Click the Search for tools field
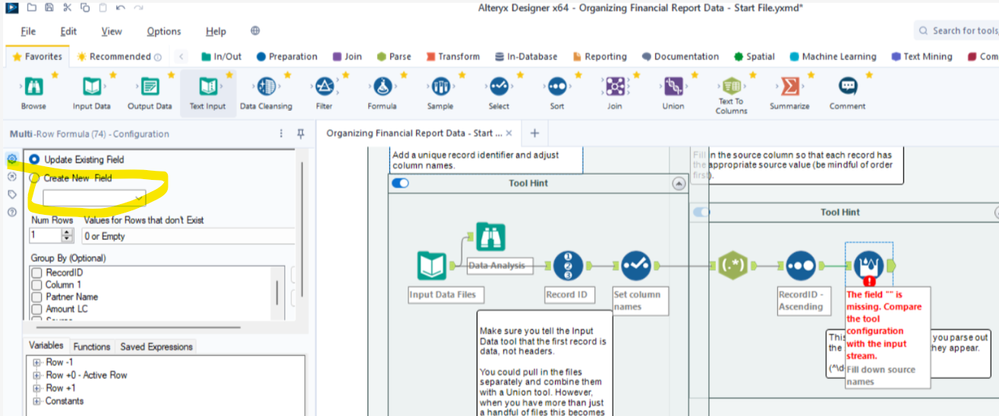The width and height of the screenshot is (999, 416). click(959, 31)
